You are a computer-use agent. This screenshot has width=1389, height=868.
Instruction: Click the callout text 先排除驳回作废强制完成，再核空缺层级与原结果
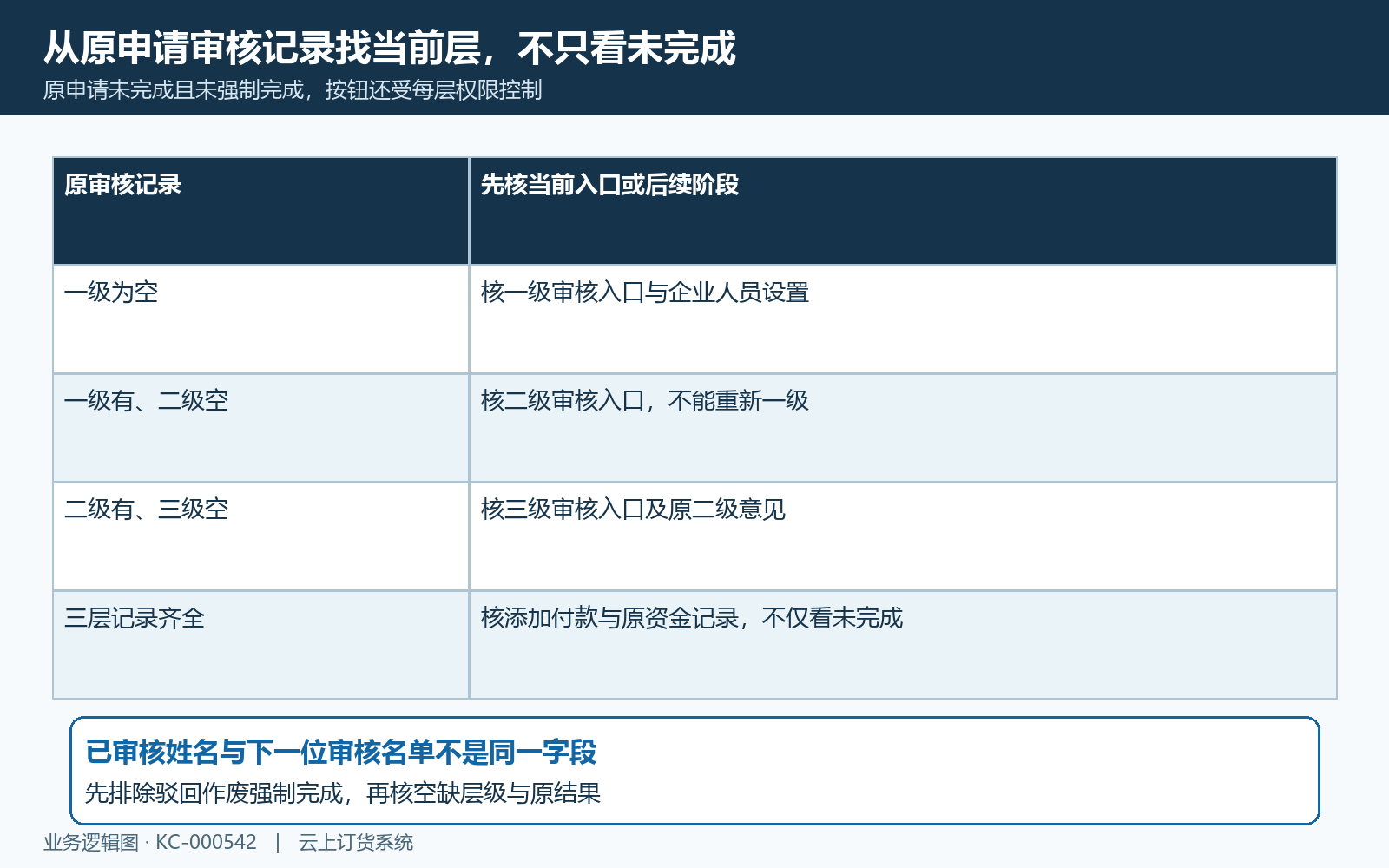point(343,793)
